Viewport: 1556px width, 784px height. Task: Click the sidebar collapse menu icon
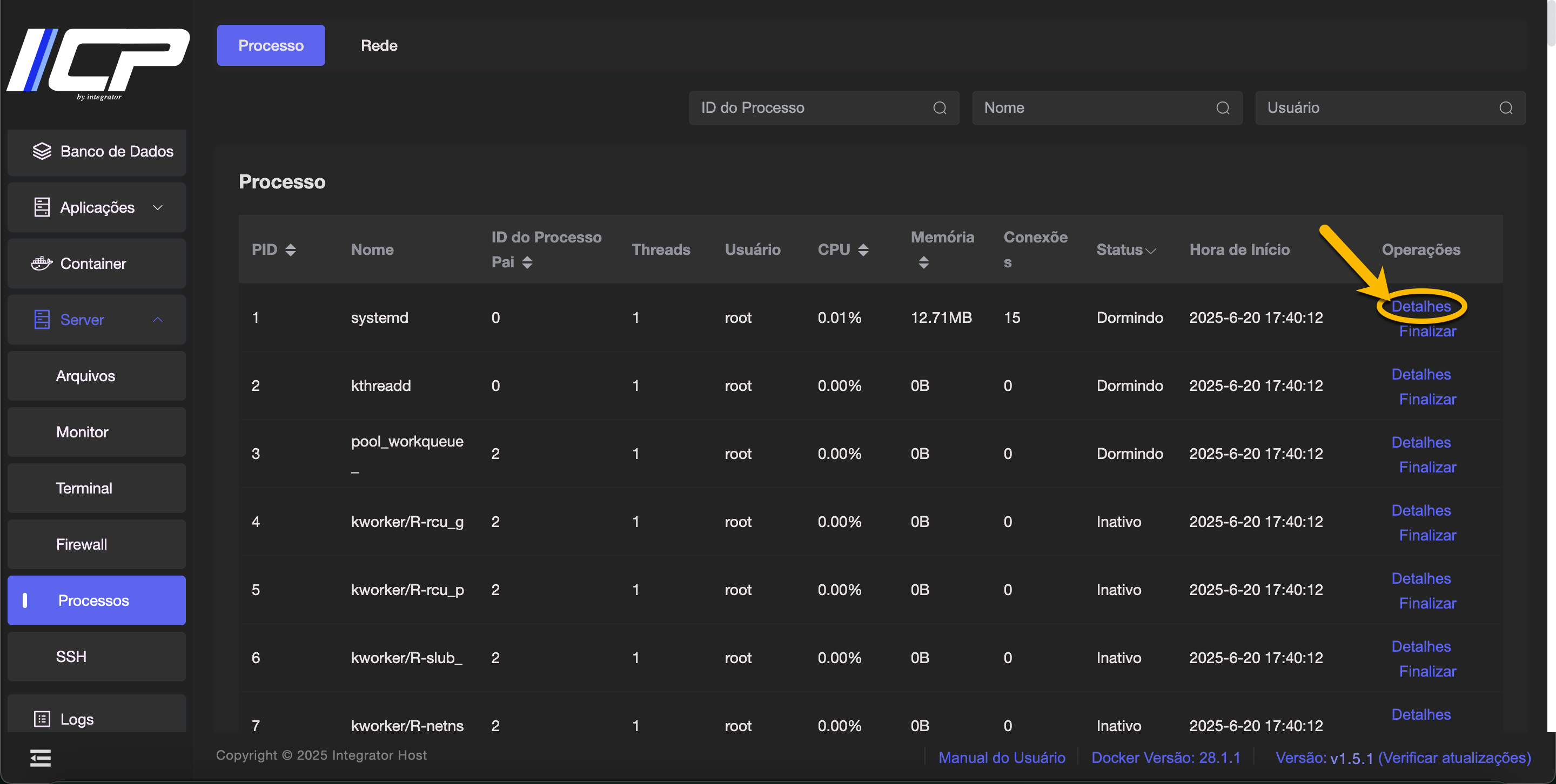tap(41, 758)
